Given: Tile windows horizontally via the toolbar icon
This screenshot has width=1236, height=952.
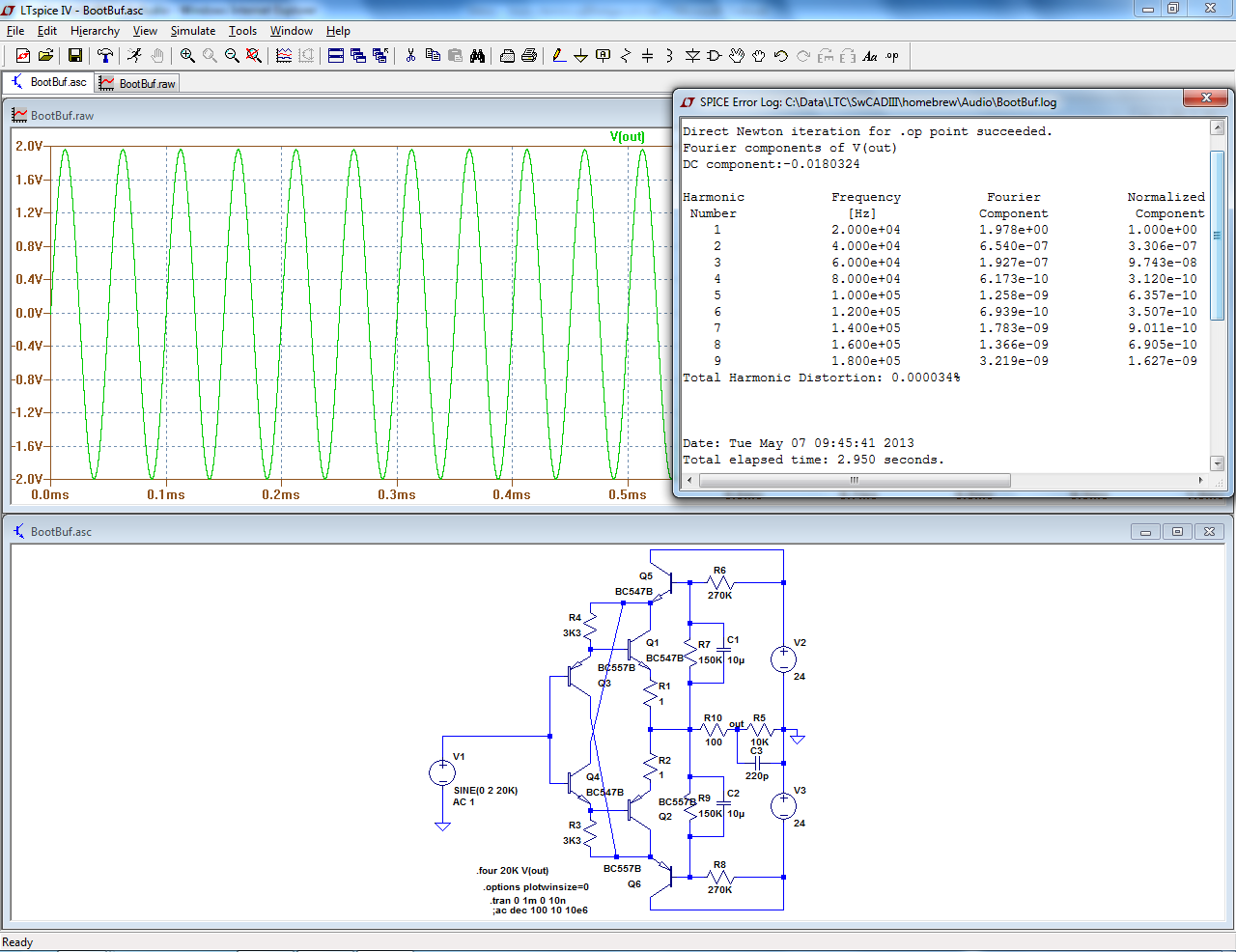Looking at the screenshot, I should pos(336,56).
